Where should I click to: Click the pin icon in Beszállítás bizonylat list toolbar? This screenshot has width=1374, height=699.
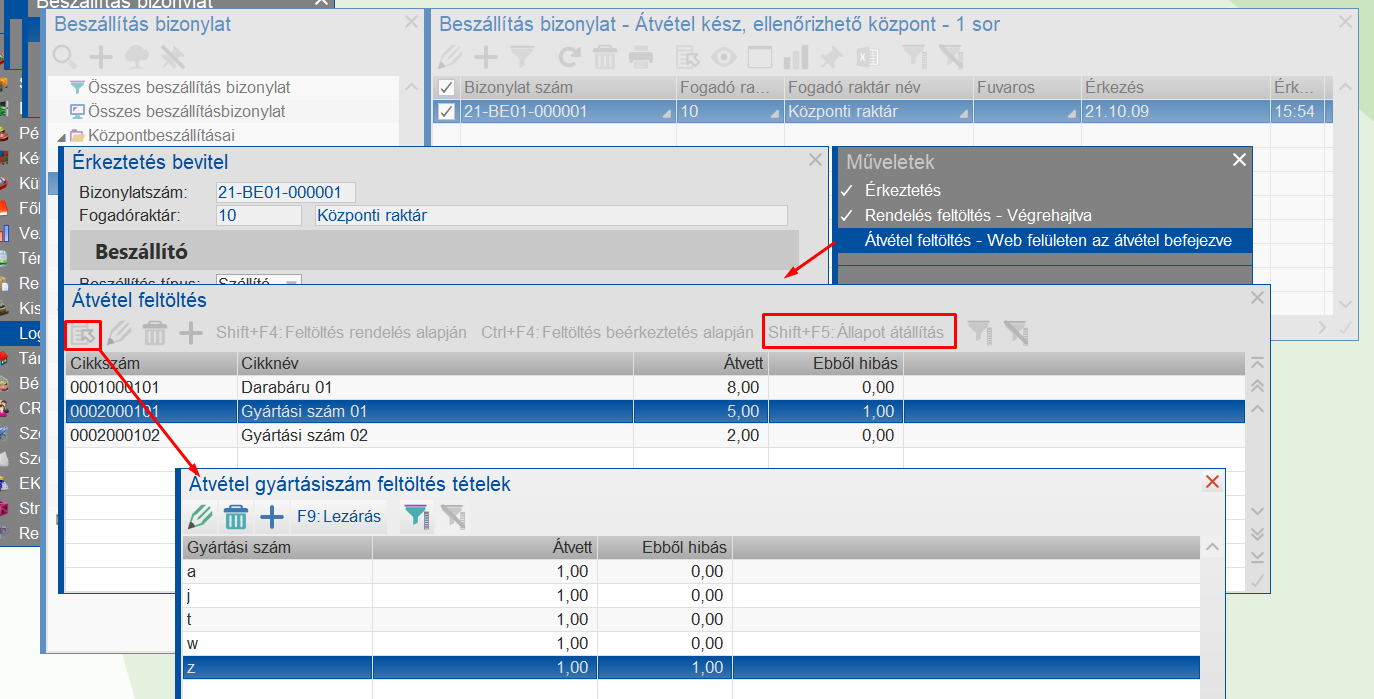[831, 57]
